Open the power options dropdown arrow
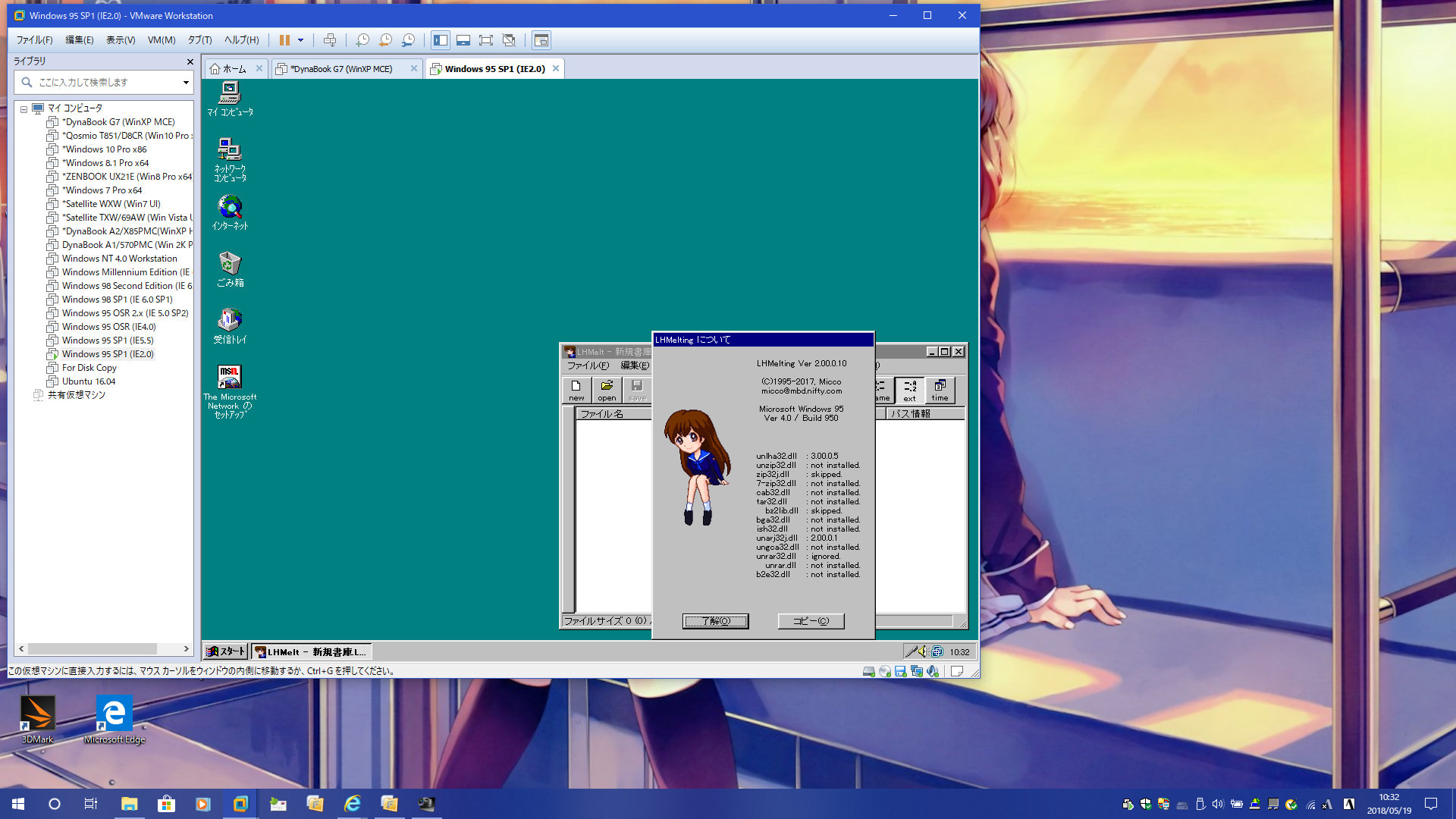Image resolution: width=1456 pixels, height=819 pixels. [x=301, y=40]
